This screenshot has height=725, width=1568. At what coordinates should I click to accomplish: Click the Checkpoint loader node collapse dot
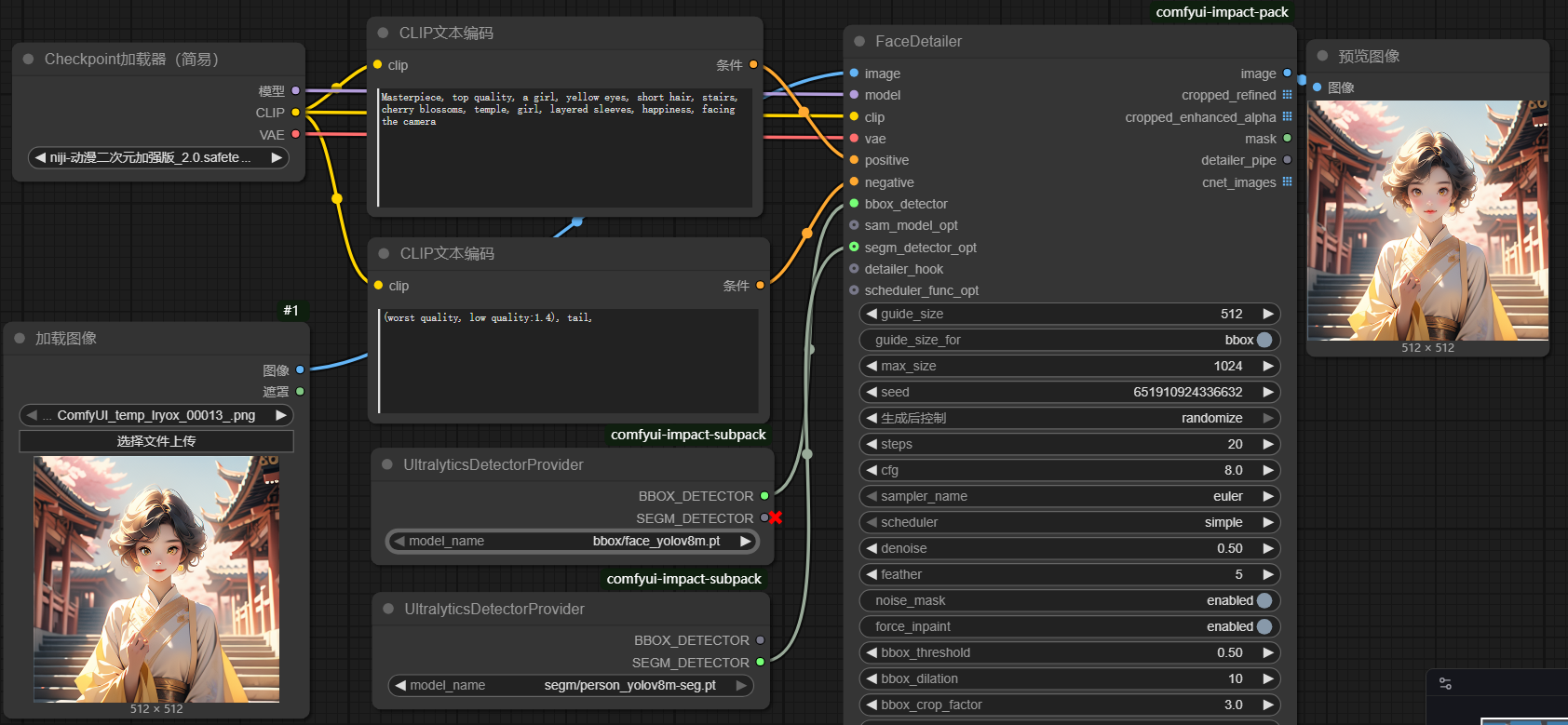tap(28, 59)
